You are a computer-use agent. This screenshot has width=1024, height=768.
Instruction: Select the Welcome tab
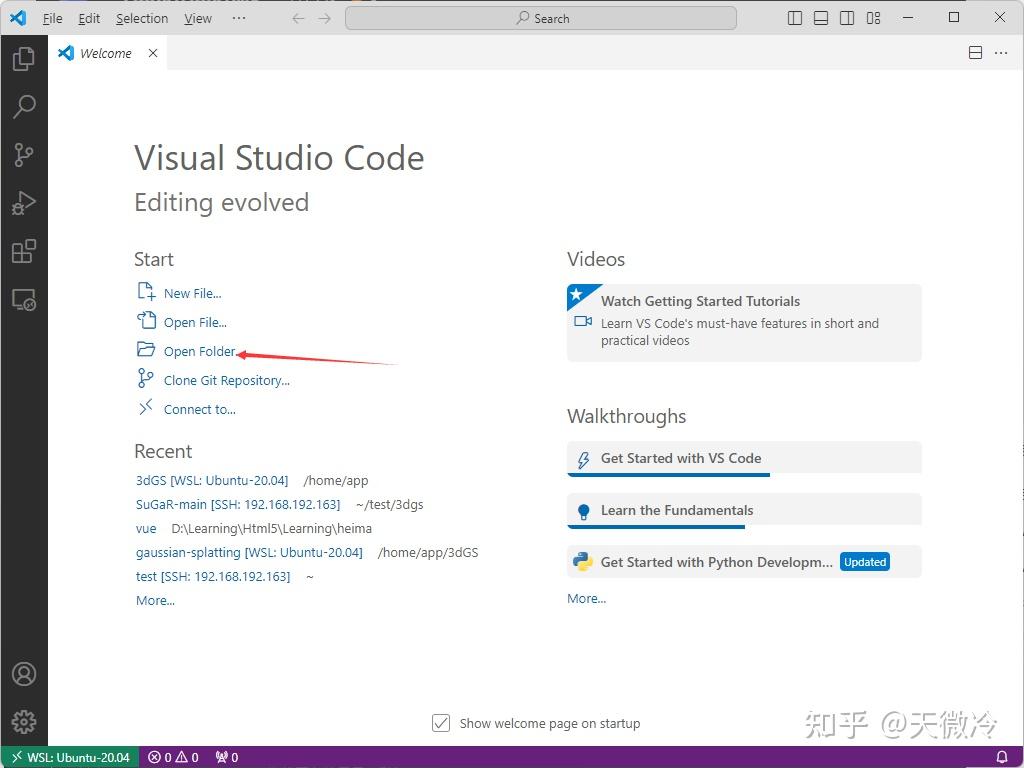tap(103, 53)
